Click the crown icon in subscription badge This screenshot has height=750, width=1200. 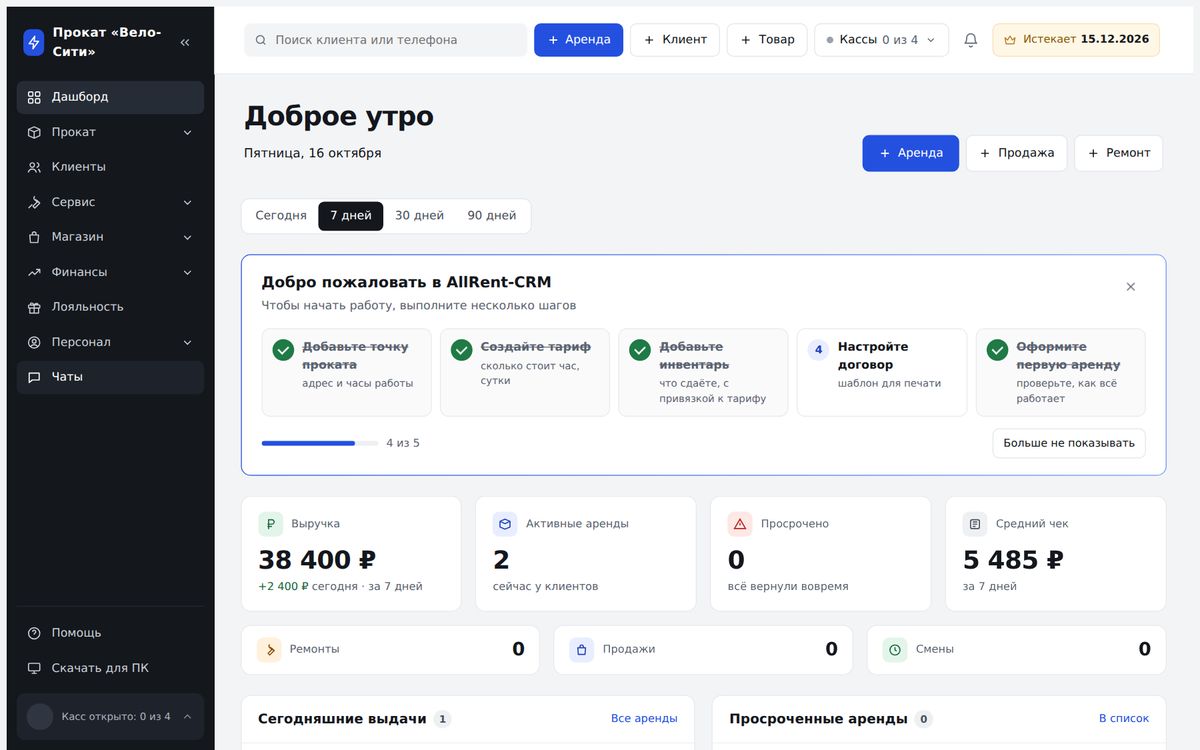(x=1010, y=40)
